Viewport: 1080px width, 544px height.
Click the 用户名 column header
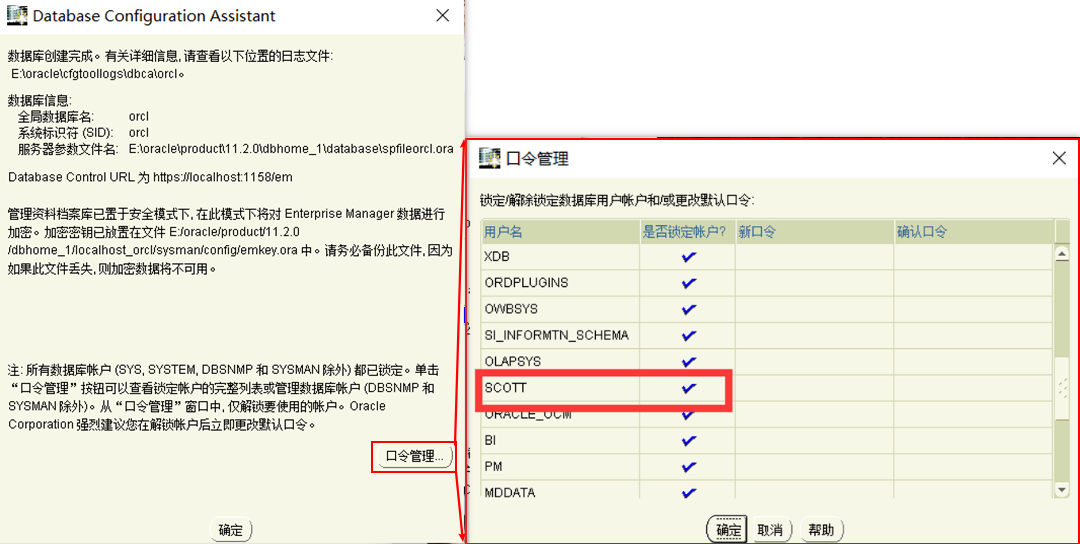pos(558,232)
